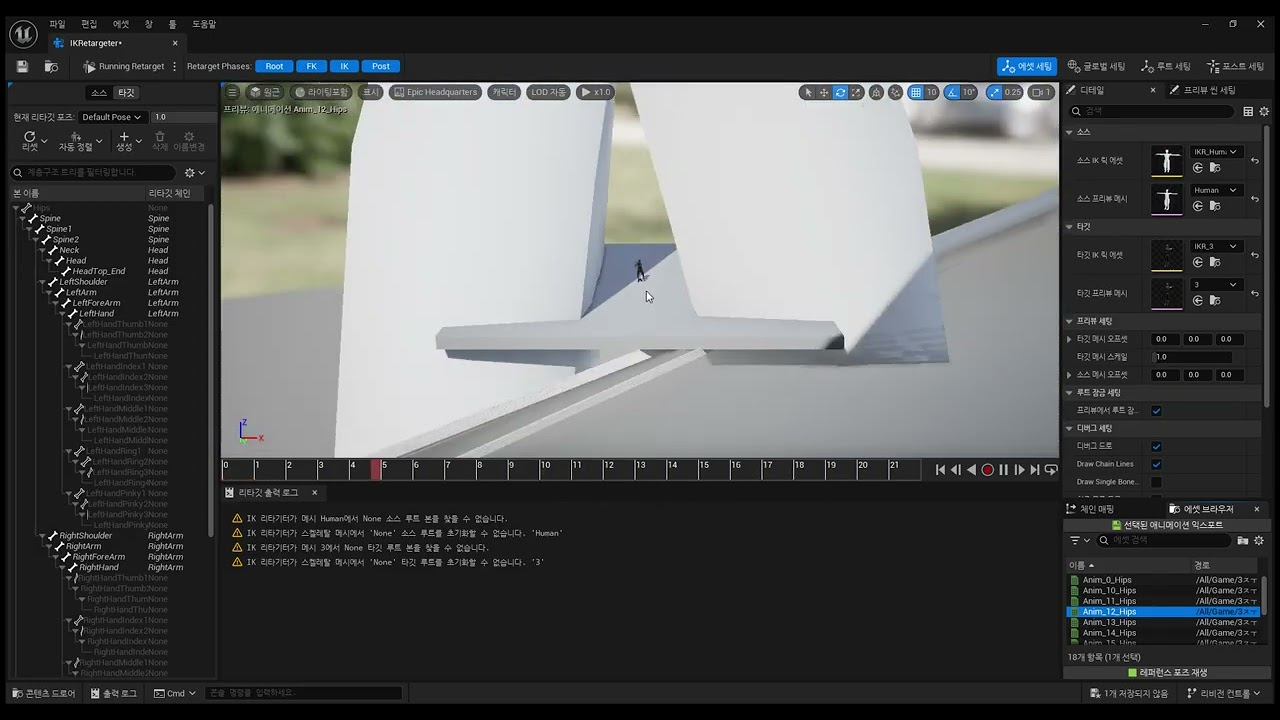Image resolution: width=1280 pixels, height=720 pixels.
Task: Click the Post retarget phase button
Action: (380, 66)
